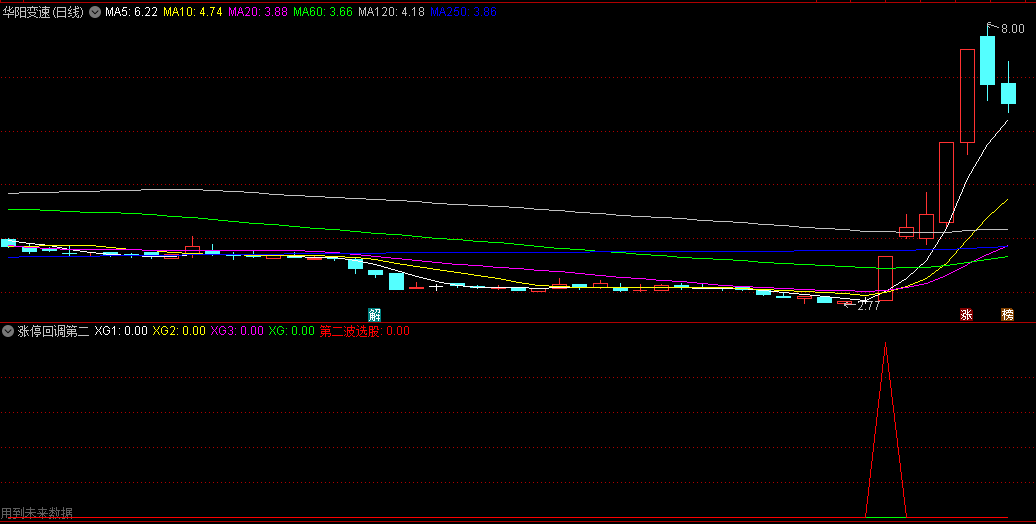This screenshot has height=524, width=1036.
Task: Click the 华阳变速(日线) chart title
Action: click(44, 13)
